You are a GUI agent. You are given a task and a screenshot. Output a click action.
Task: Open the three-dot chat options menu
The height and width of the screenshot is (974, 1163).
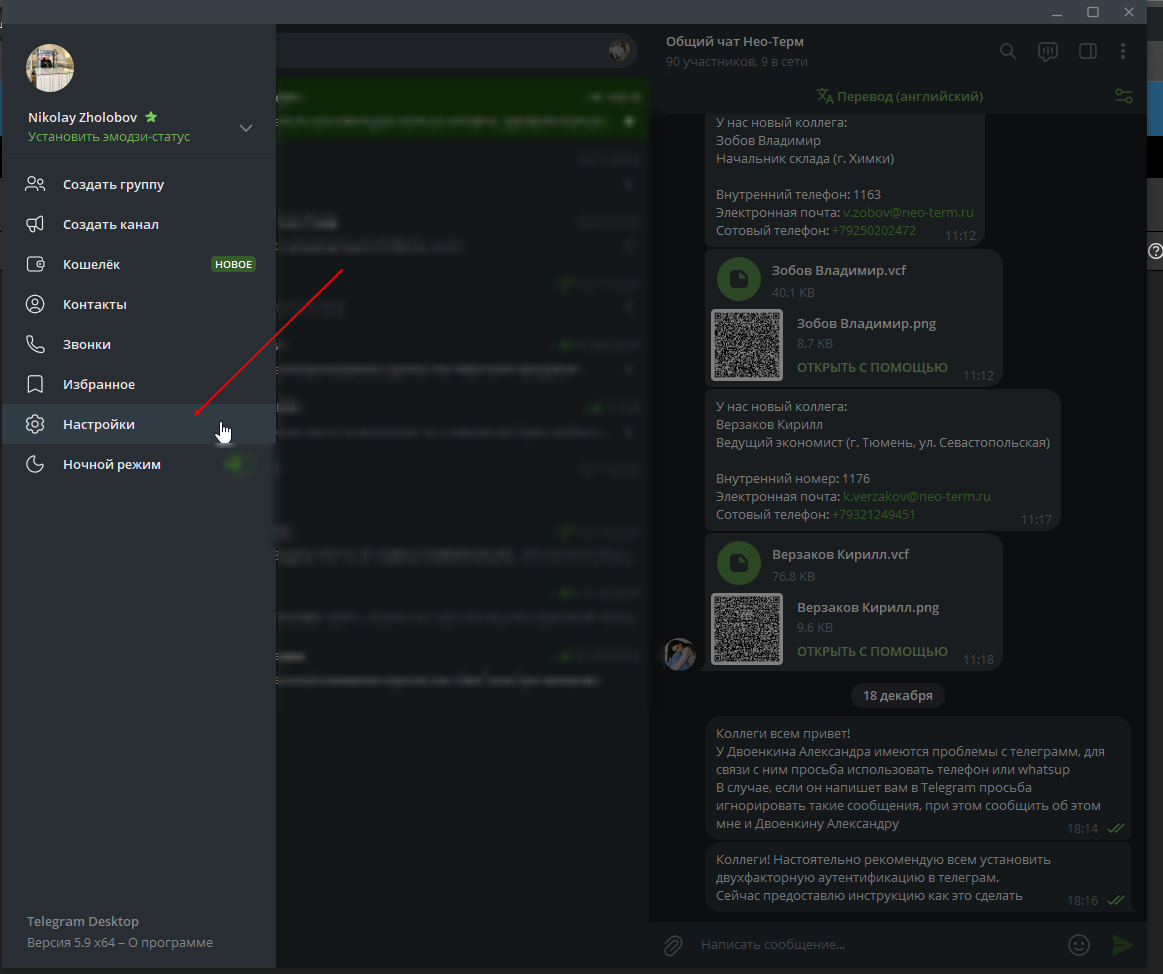pos(1123,51)
